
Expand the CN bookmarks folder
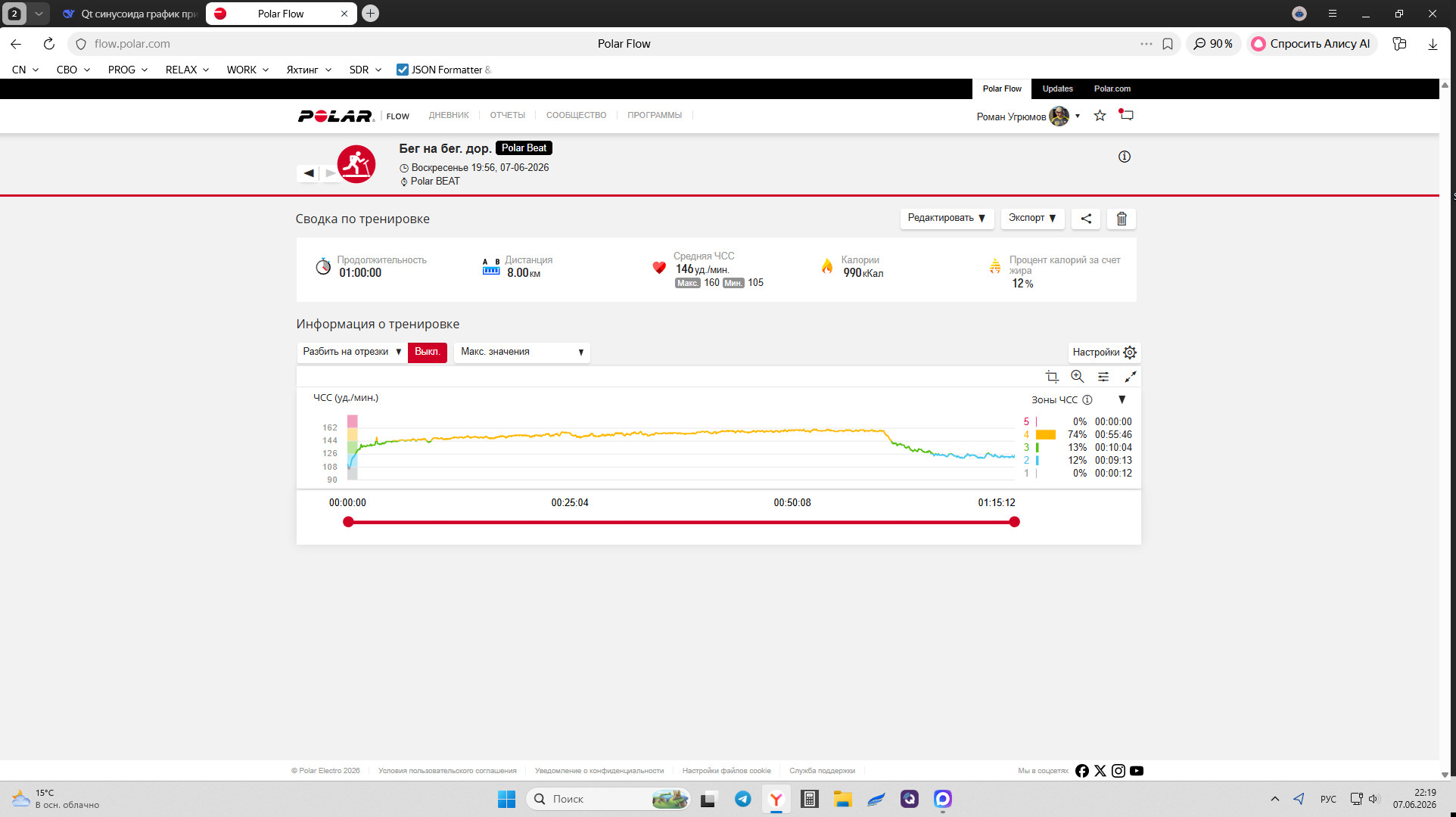pyautogui.click(x=26, y=70)
